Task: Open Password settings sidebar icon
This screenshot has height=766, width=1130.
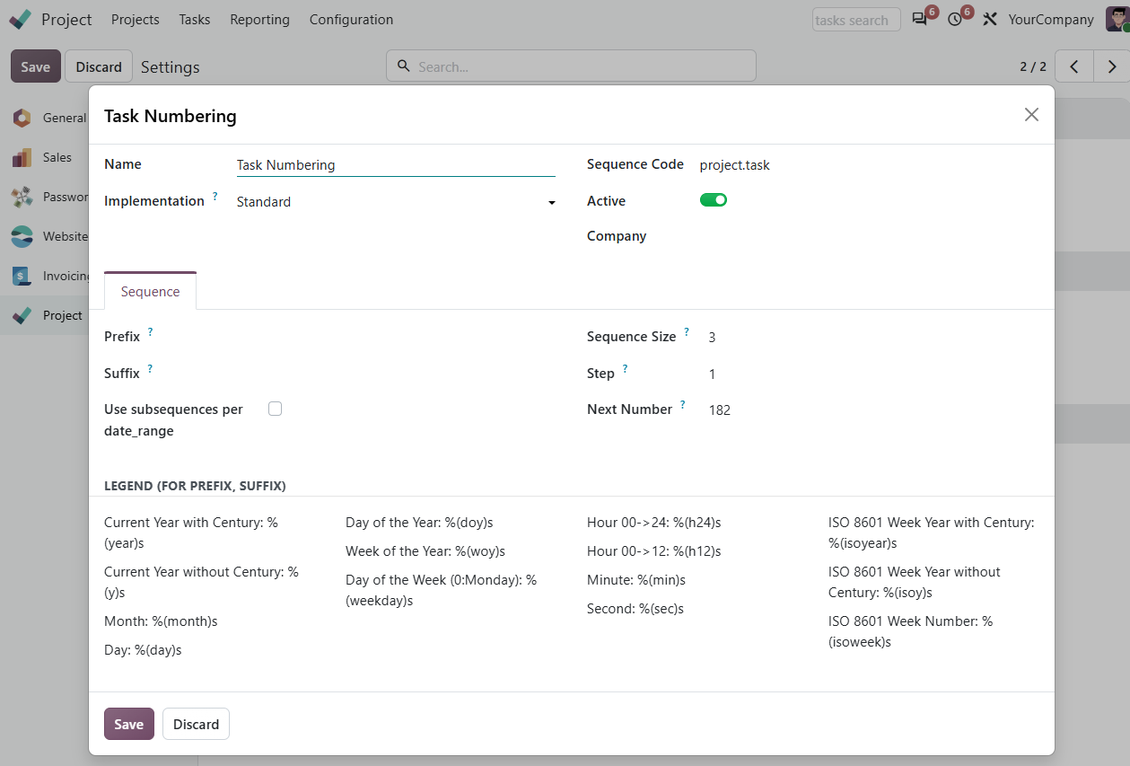Action: click(x=22, y=197)
